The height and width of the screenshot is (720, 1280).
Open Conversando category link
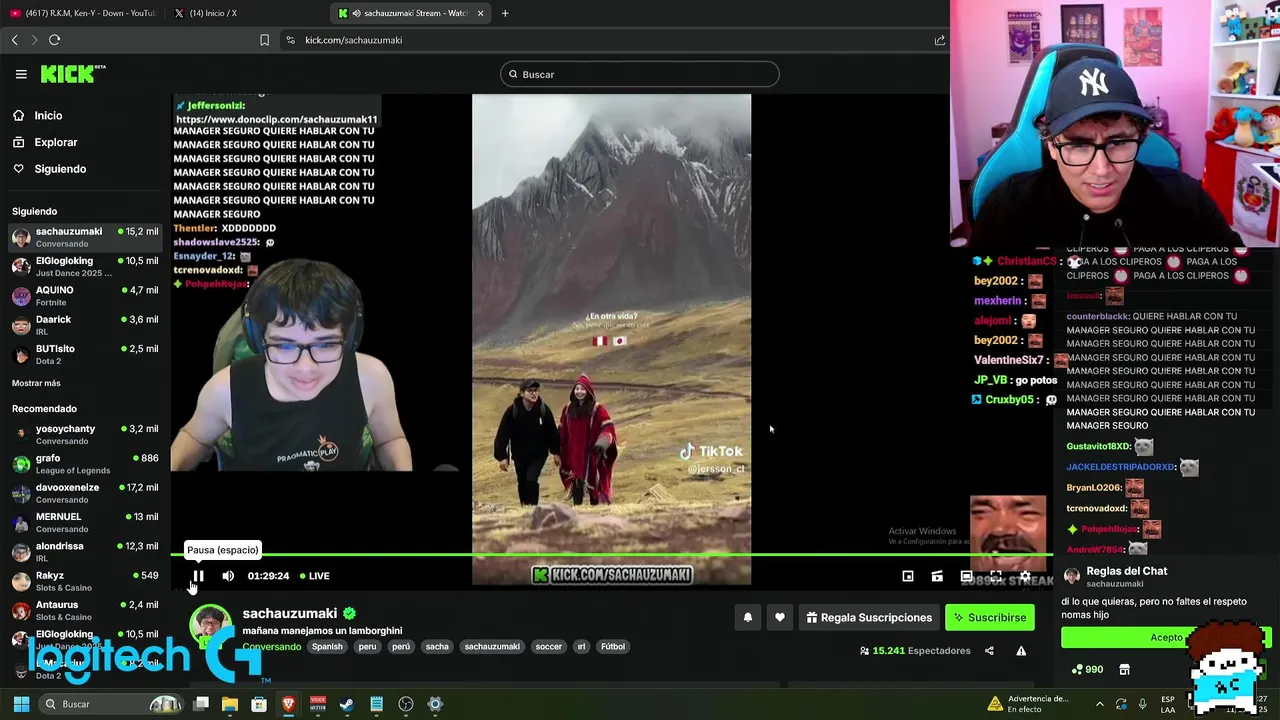[x=272, y=647]
